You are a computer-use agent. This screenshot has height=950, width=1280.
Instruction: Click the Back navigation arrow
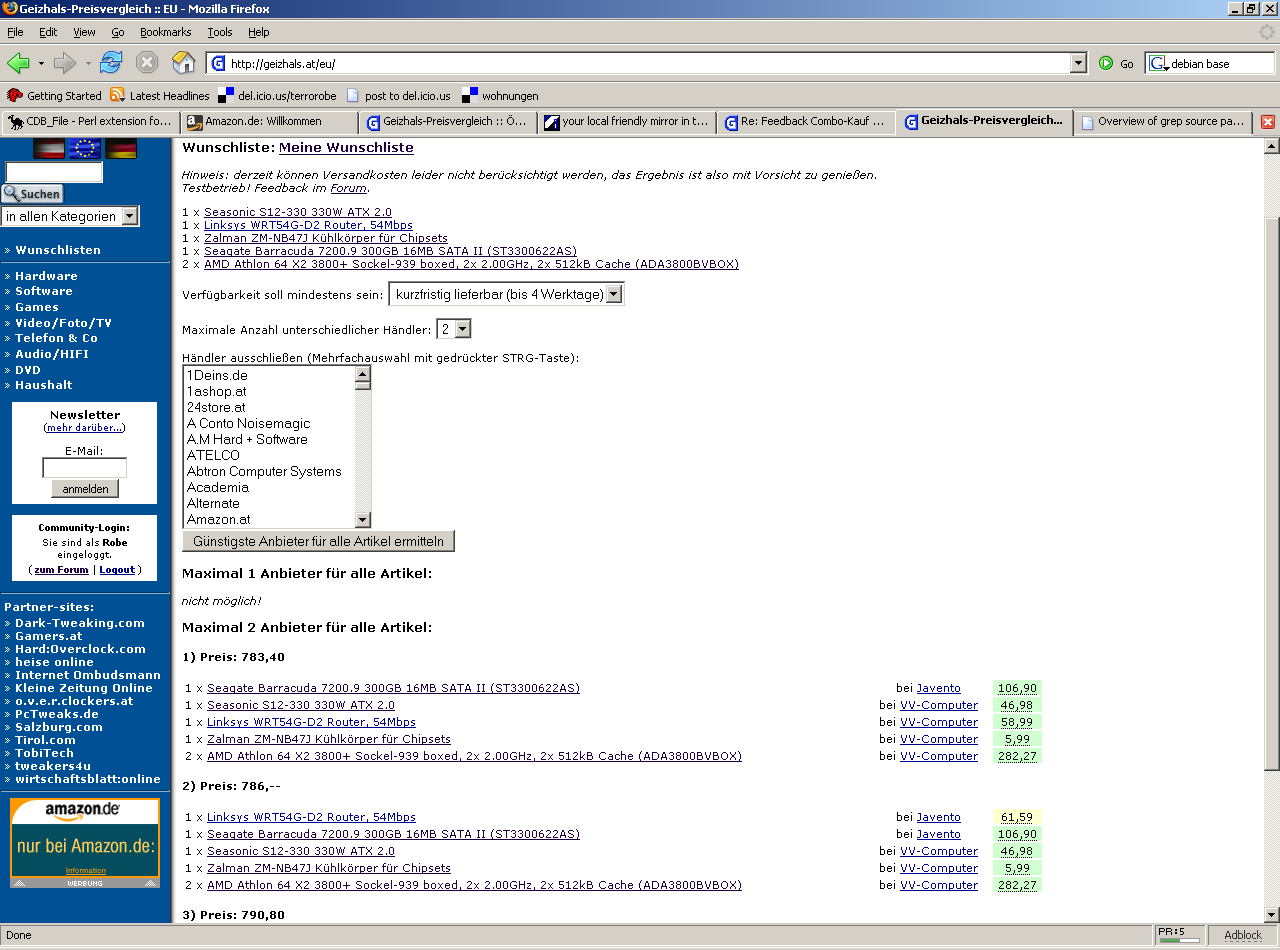click(x=18, y=63)
